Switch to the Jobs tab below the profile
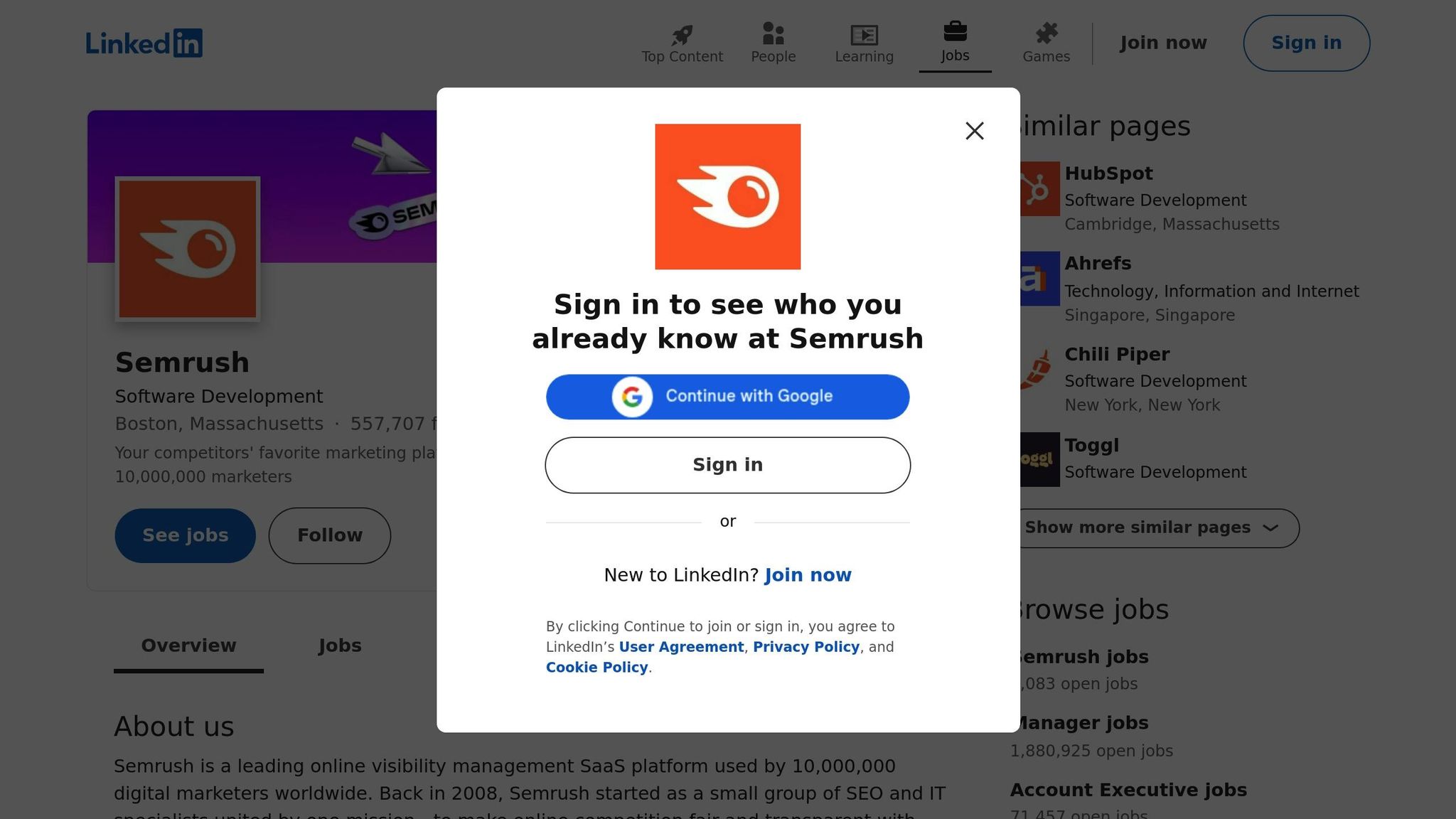Viewport: 1456px width, 819px height. (x=340, y=646)
